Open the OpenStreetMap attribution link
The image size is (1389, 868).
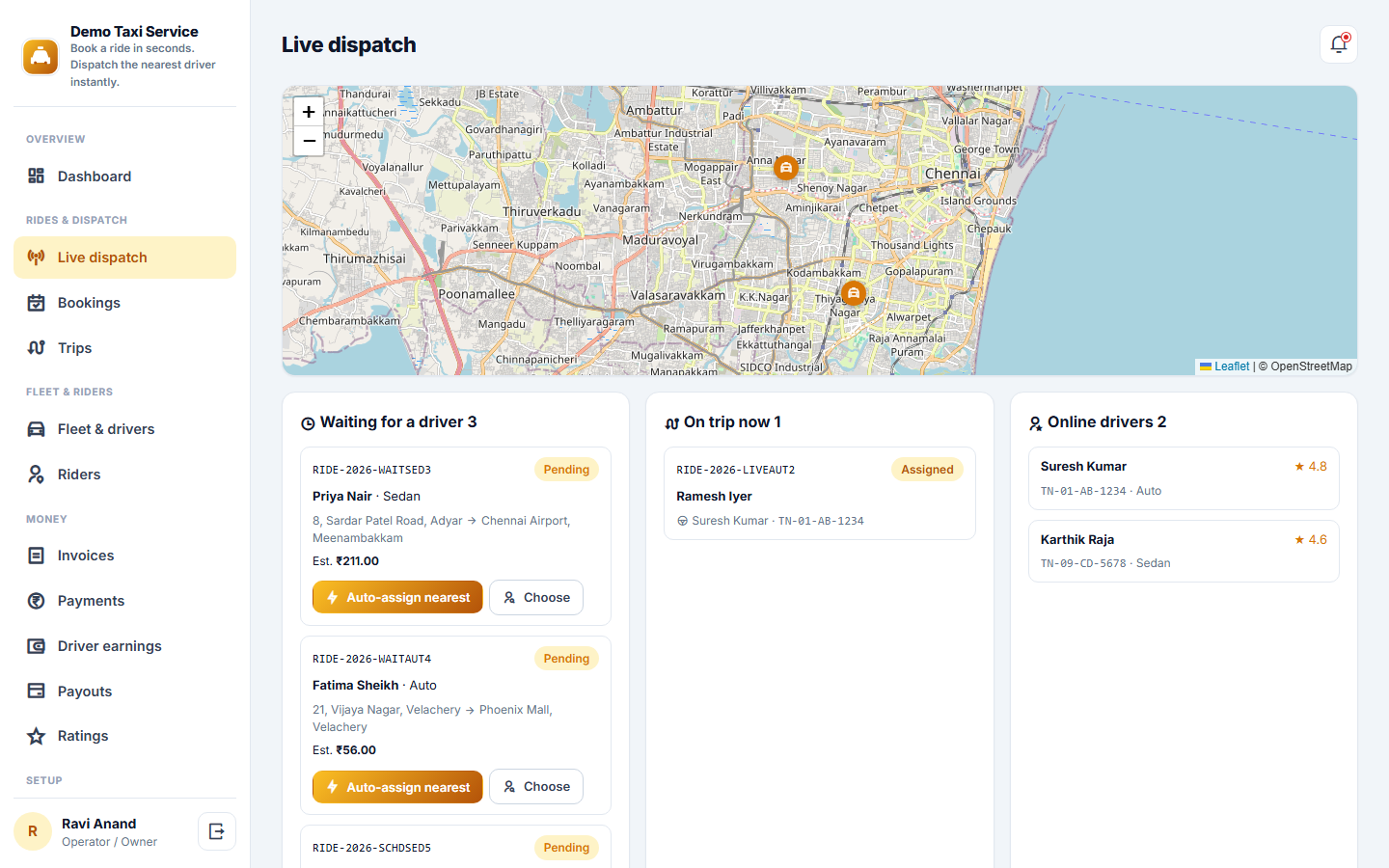coord(1311,366)
